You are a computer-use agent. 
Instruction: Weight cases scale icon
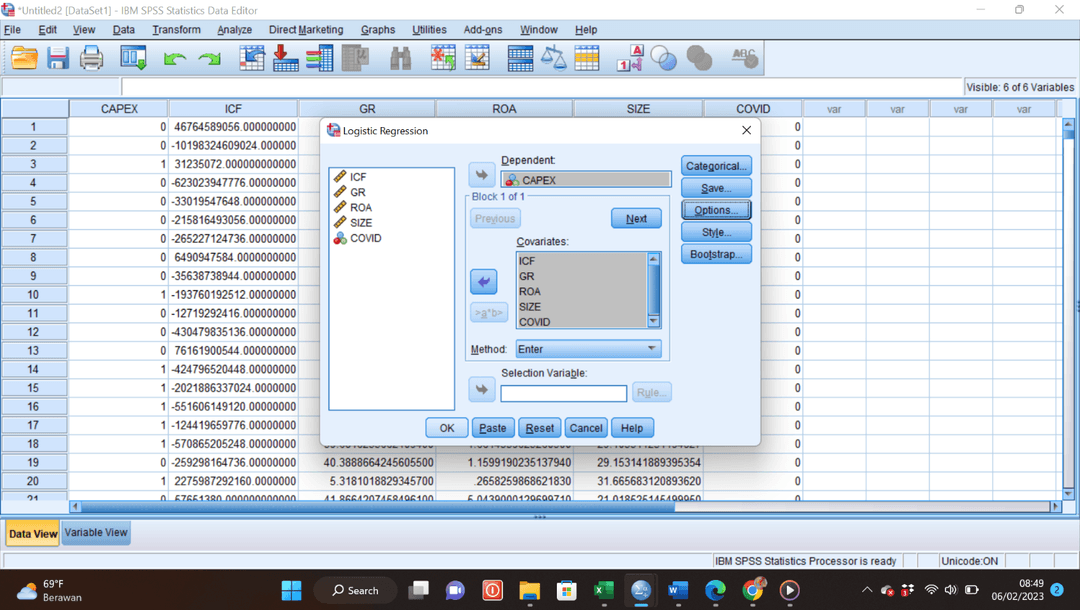point(553,59)
